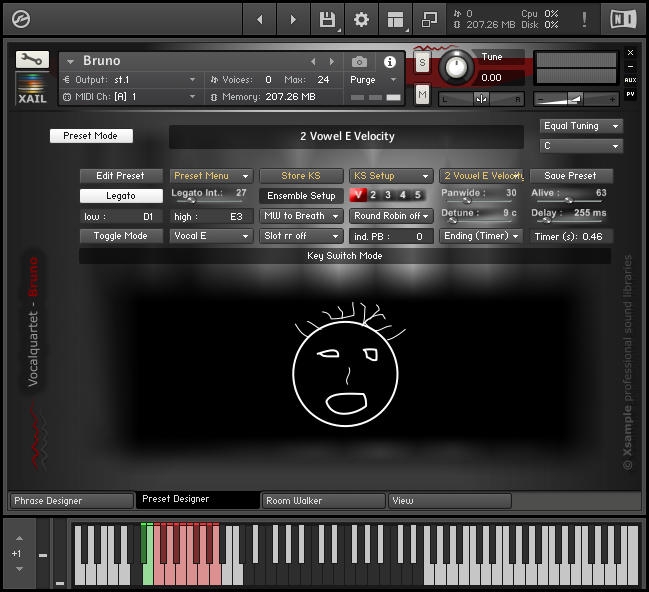The width and height of the screenshot is (649, 592).
Task: Switch to Preset Designer tab
Action: click(198, 499)
